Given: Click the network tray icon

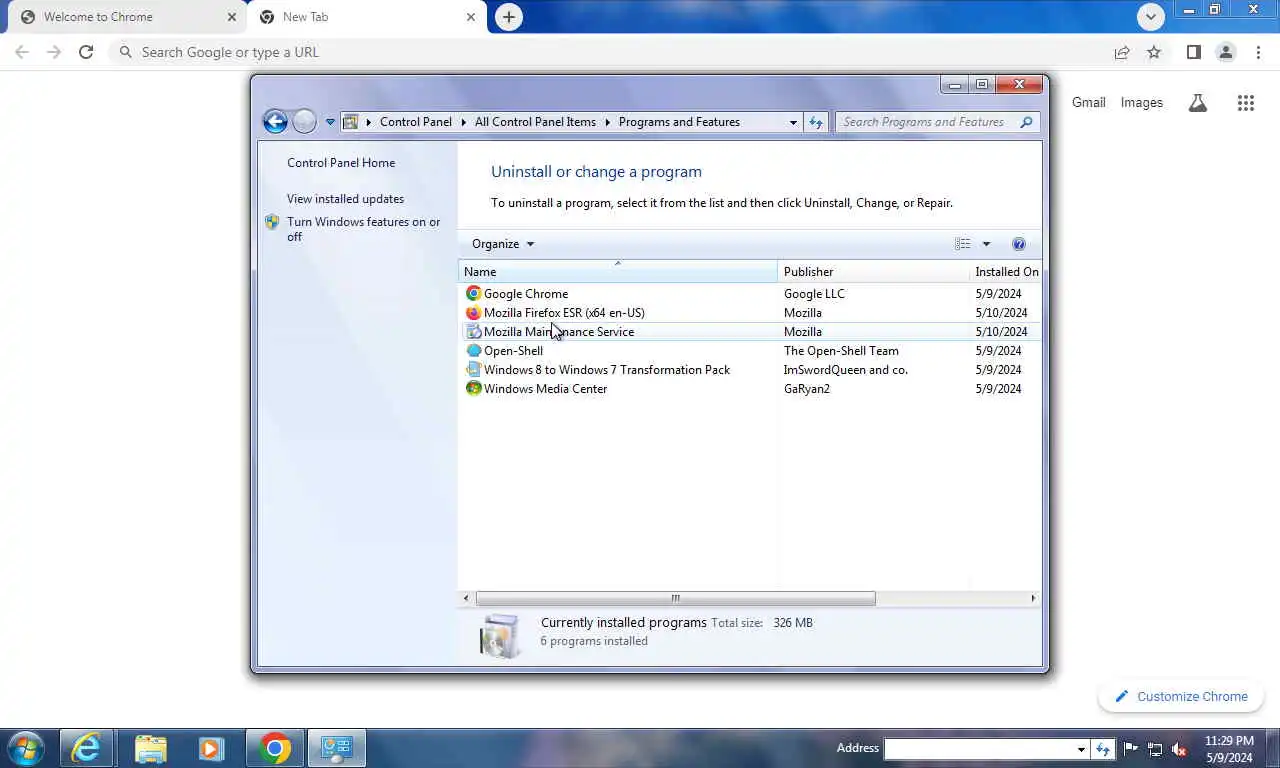Looking at the screenshot, I should point(1155,748).
